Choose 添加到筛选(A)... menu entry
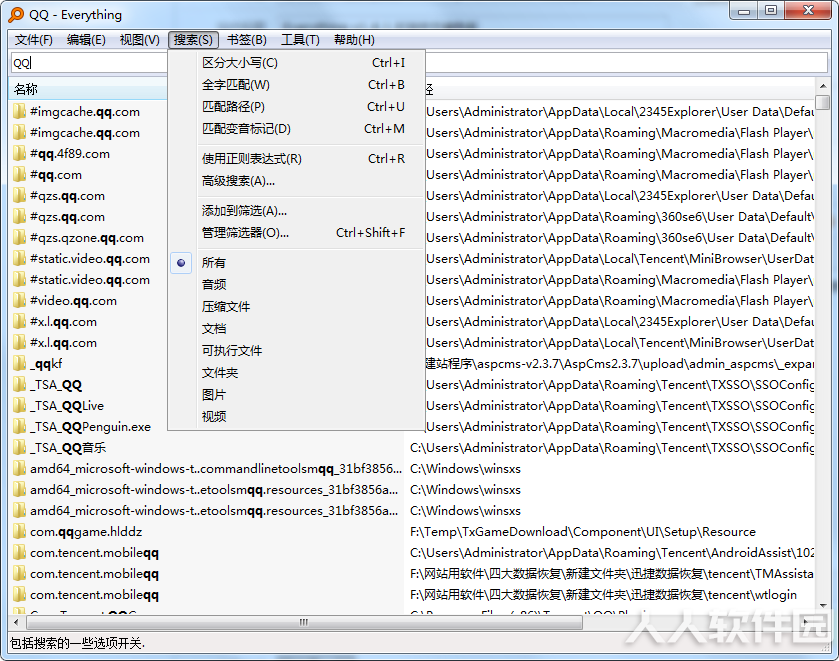Image resolution: width=839 pixels, height=661 pixels. tap(297, 211)
